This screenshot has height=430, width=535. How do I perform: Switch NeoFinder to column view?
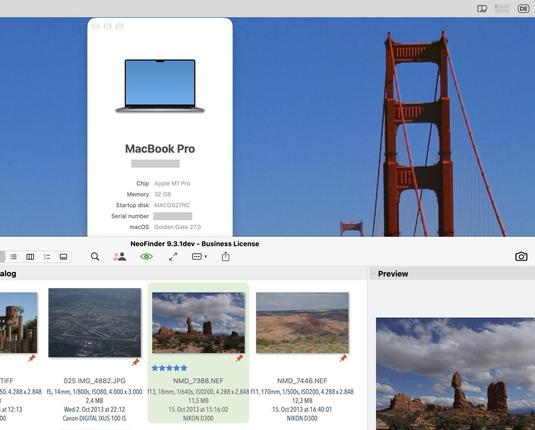point(30,257)
